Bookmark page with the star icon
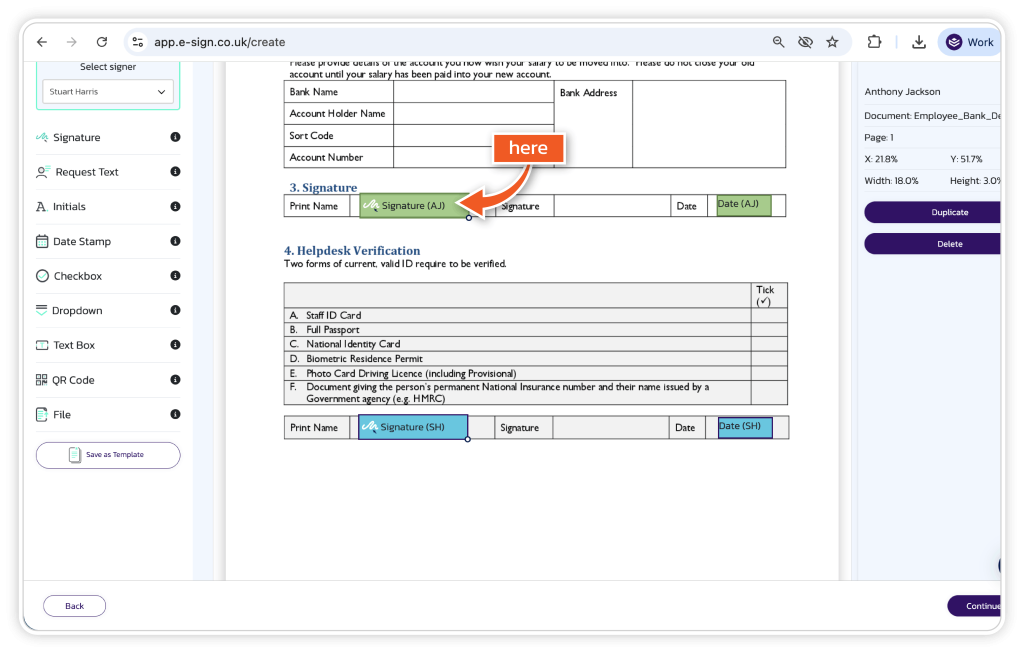 [x=832, y=42]
